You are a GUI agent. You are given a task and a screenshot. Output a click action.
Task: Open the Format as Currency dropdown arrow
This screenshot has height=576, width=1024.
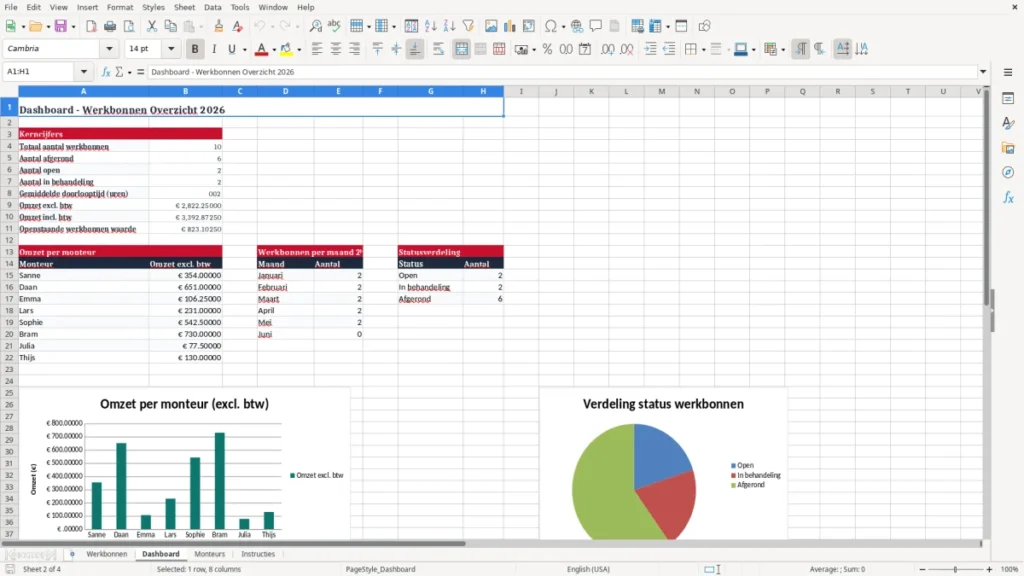pyautogui.click(x=534, y=50)
